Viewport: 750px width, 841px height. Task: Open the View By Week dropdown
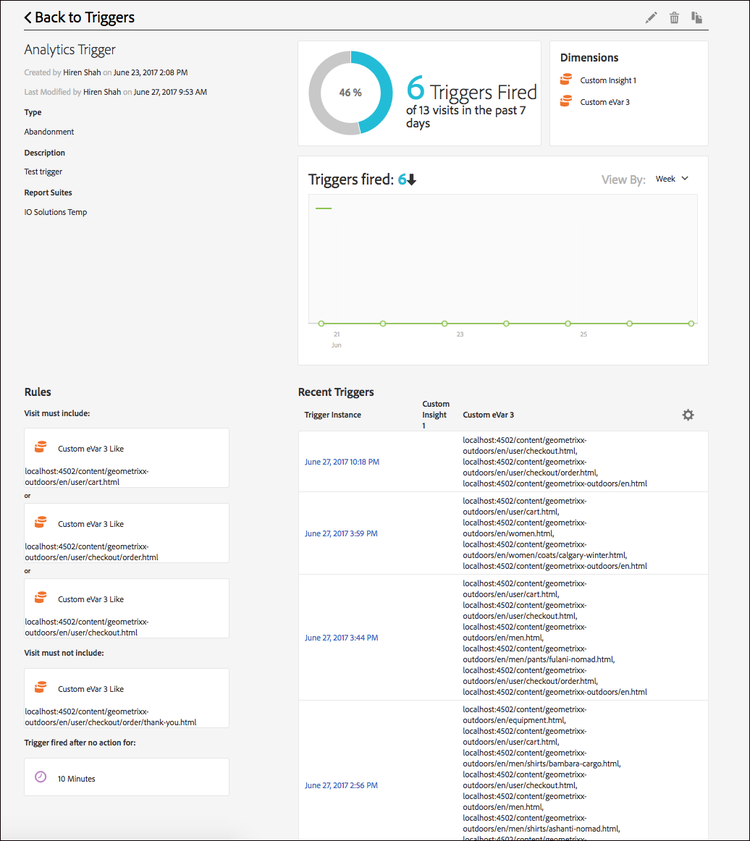672,179
